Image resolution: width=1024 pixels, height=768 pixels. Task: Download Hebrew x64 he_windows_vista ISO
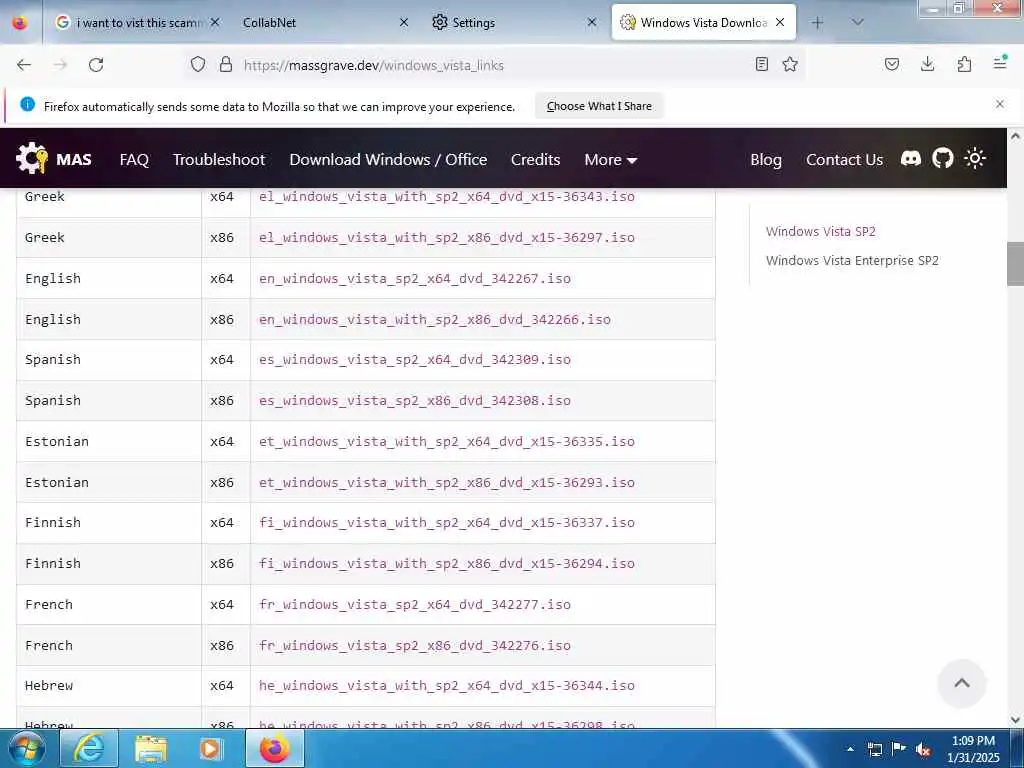click(x=447, y=685)
